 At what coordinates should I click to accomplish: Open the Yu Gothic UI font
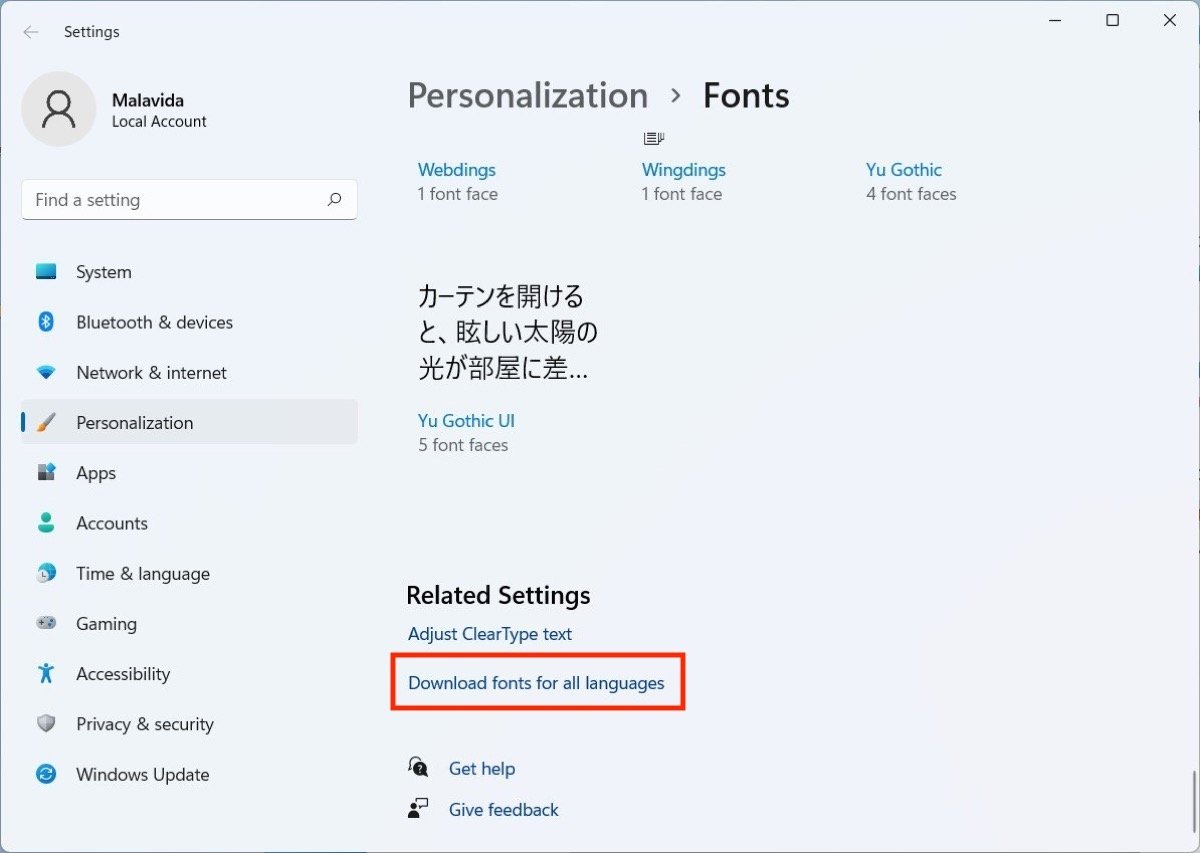[x=467, y=421]
